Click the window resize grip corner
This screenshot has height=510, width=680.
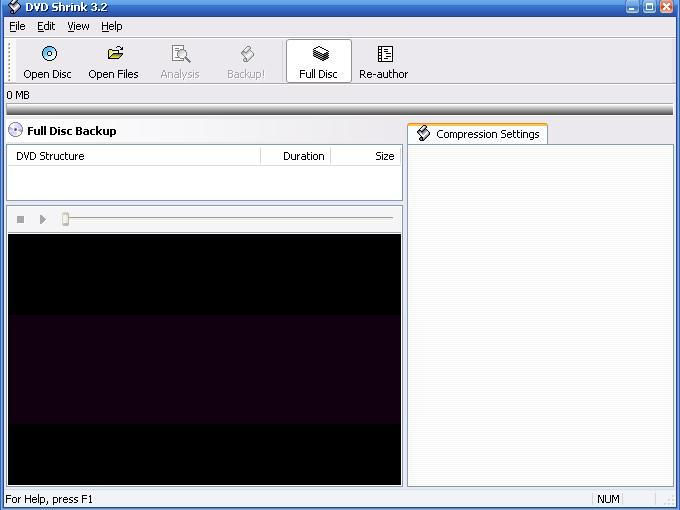coord(669,500)
